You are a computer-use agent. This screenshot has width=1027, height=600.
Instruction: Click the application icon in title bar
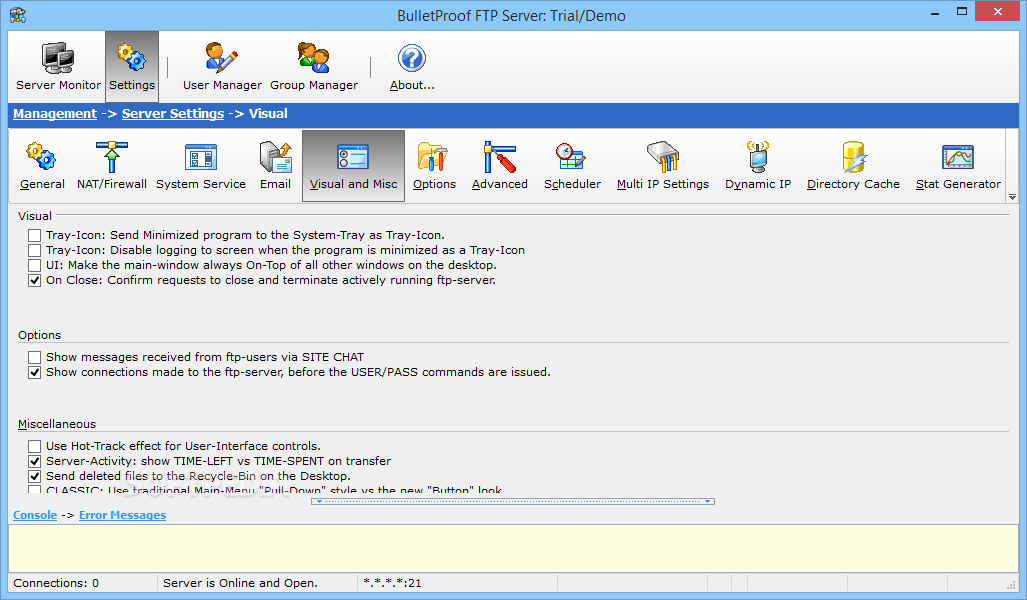pyautogui.click(x=18, y=14)
